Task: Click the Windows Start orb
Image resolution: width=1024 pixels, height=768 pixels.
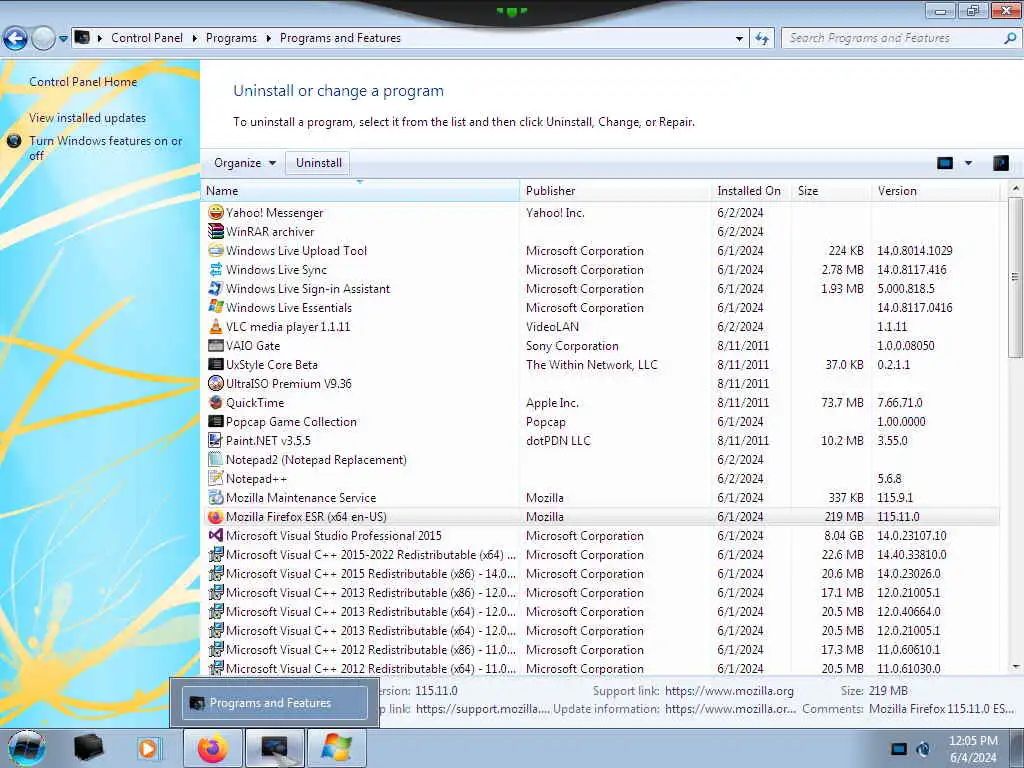Action: (x=26, y=748)
